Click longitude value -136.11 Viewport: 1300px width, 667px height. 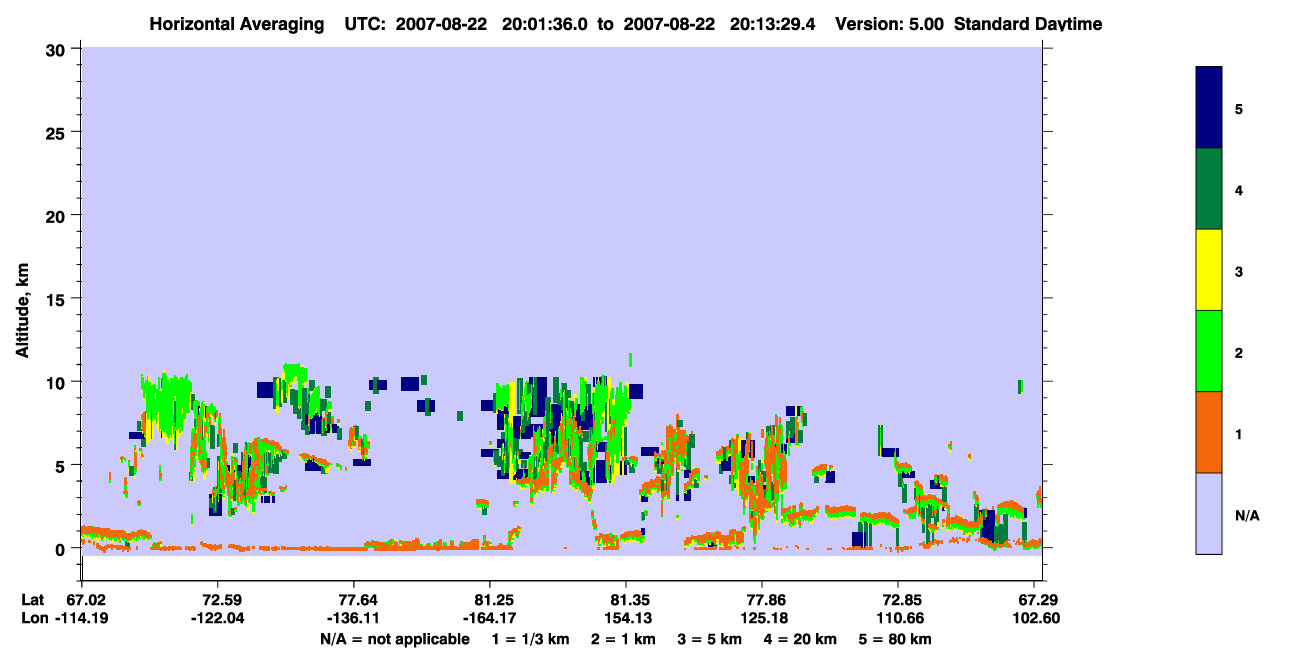tap(354, 618)
